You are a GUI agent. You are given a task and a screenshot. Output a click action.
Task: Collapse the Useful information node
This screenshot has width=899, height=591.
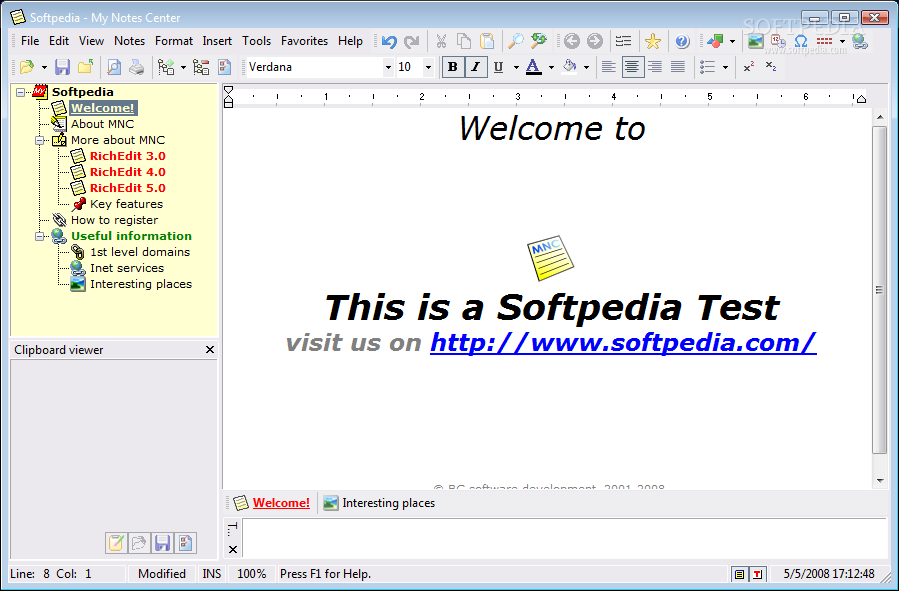[x=40, y=236]
